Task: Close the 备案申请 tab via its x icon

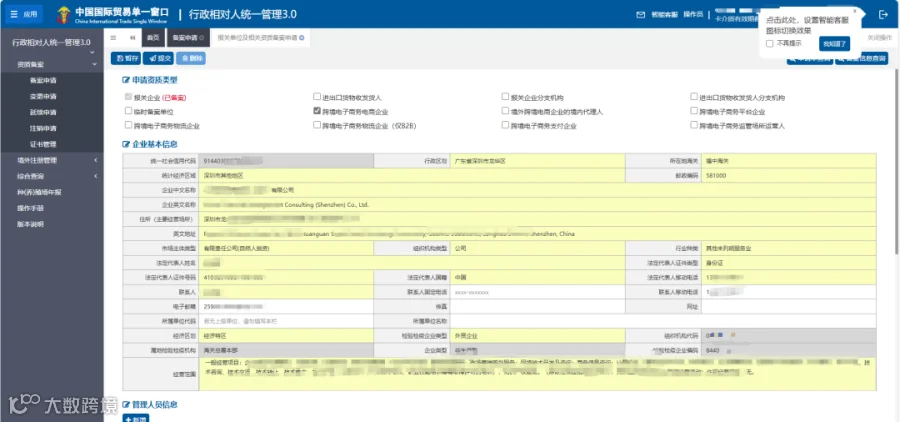Action: coord(201,38)
